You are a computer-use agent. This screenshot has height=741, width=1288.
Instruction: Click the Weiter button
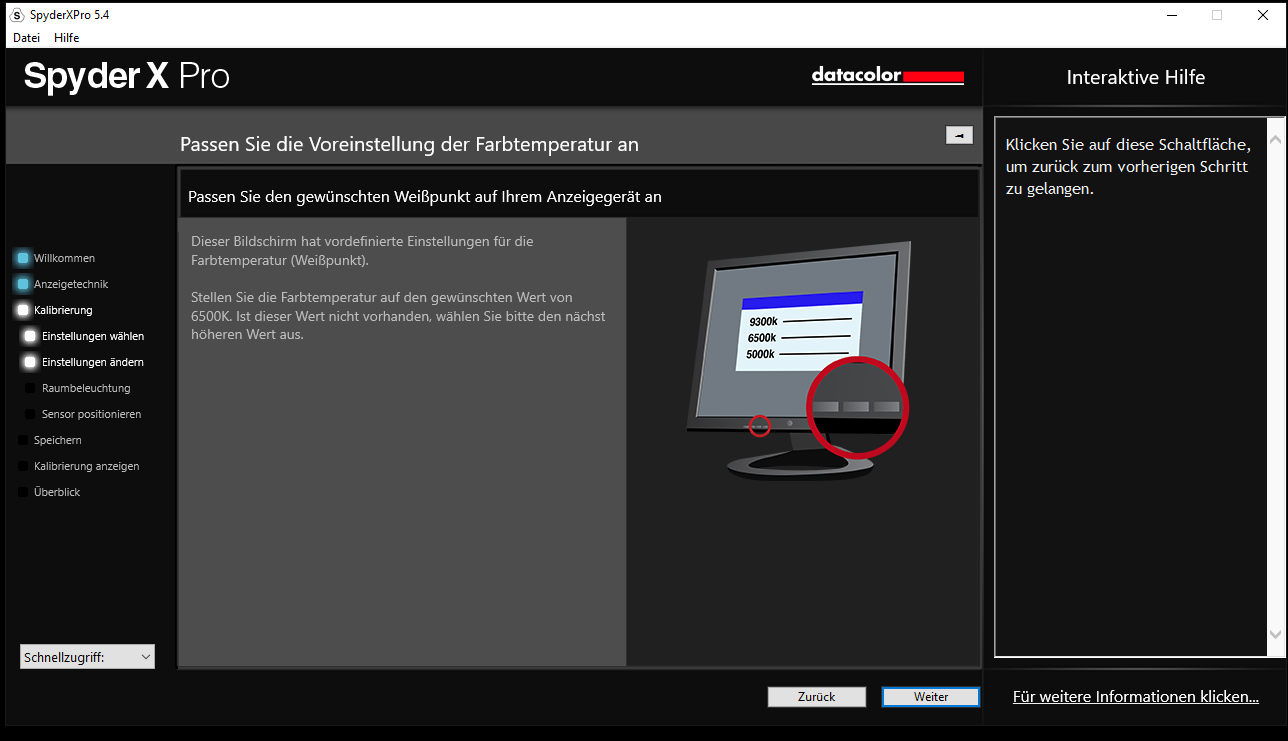click(x=930, y=697)
